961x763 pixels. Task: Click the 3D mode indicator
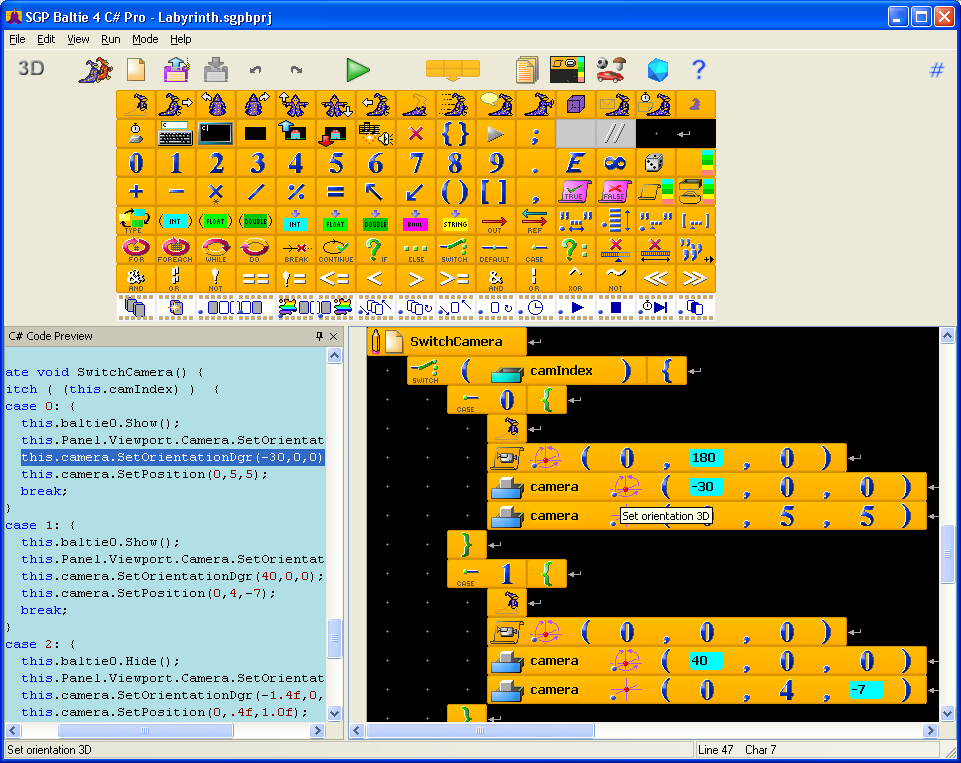[x=31, y=68]
